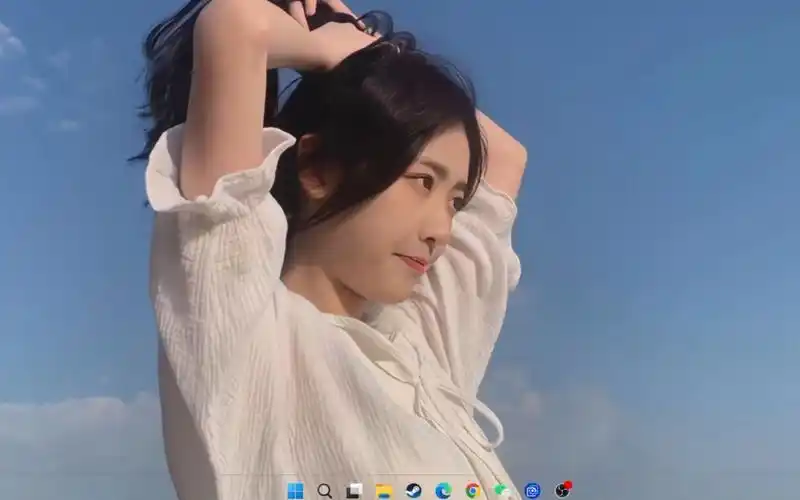Open taskbar Search magnifier
The width and height of the screenshot is (800, 500).
coord(324,491)
